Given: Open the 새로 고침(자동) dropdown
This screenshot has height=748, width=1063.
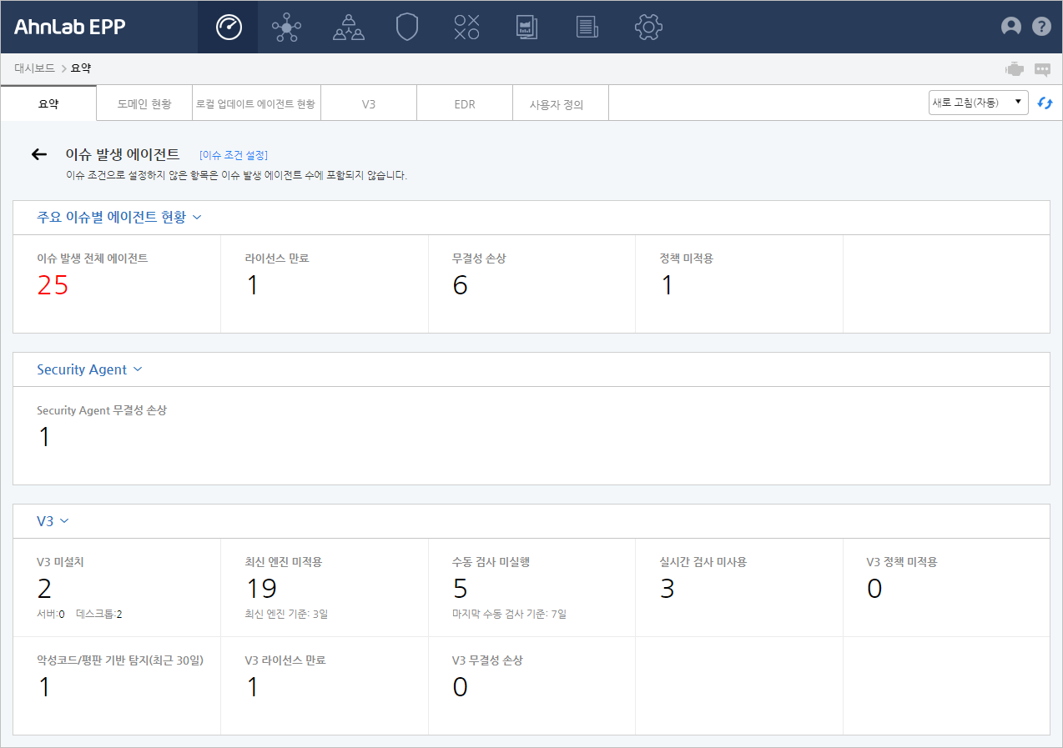Looking at the screenshot, I should click(x=978, y=102).
